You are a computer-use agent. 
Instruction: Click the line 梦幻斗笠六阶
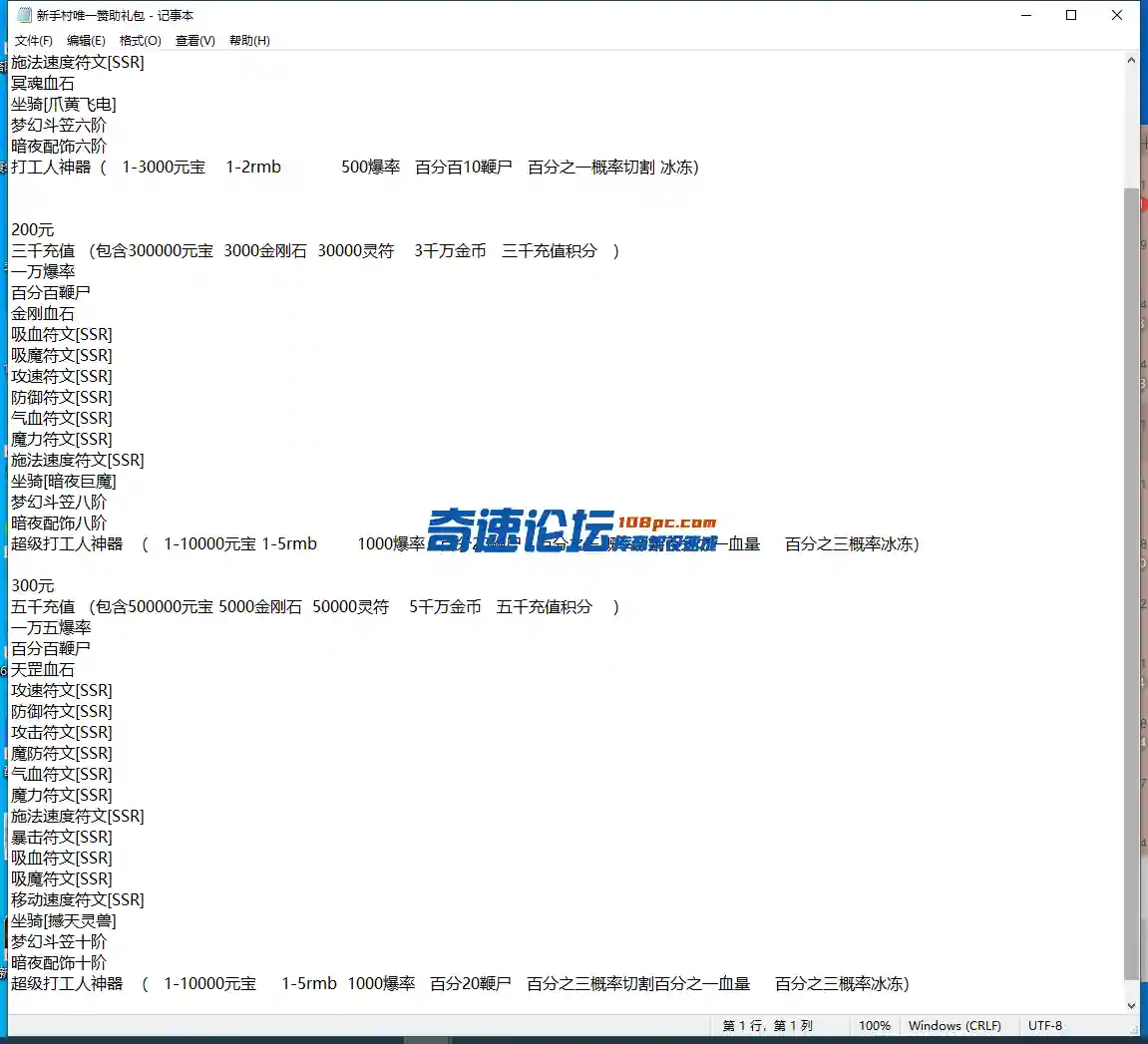pyautogui.click(x=59, y=126)
